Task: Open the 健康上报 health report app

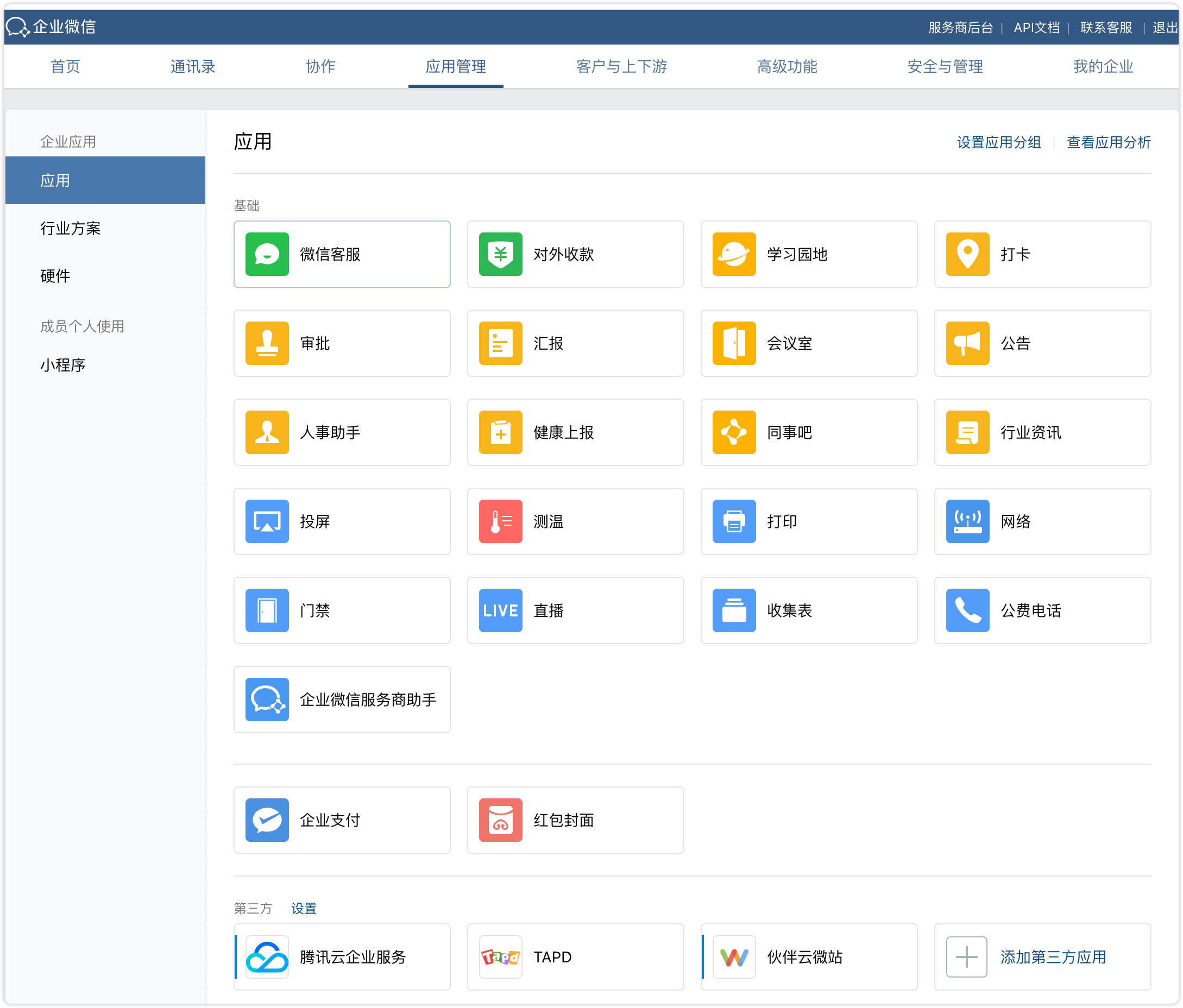Action: [x=575, y=433]
